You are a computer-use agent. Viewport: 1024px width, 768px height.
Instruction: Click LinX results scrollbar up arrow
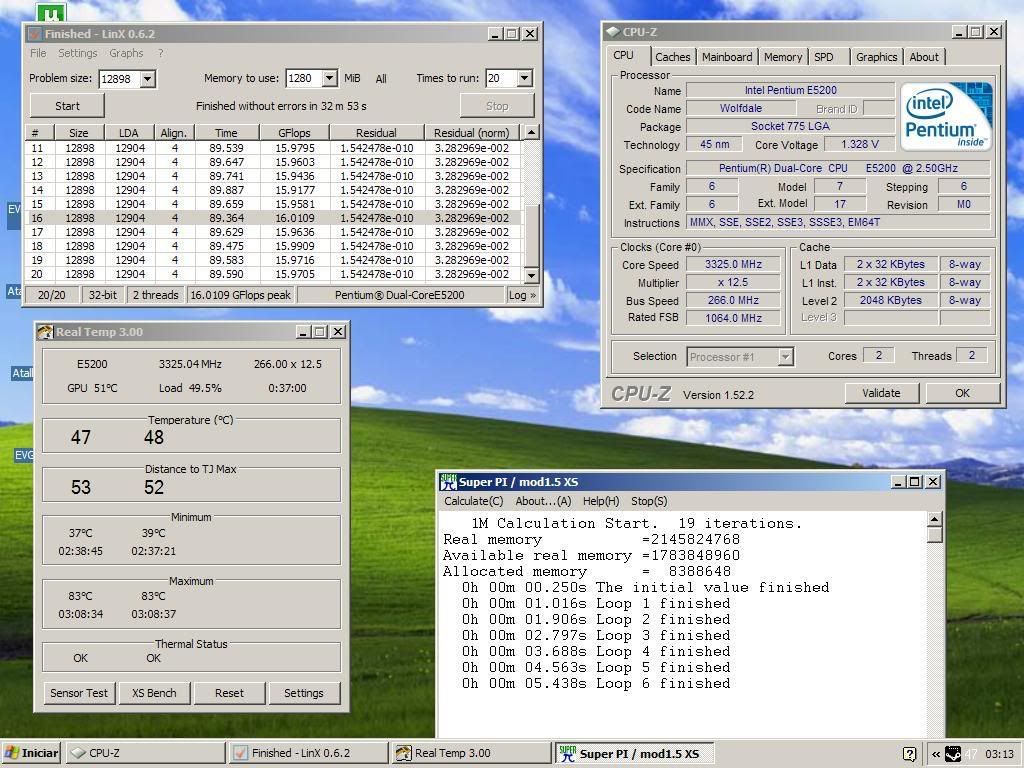coord(532,133)
